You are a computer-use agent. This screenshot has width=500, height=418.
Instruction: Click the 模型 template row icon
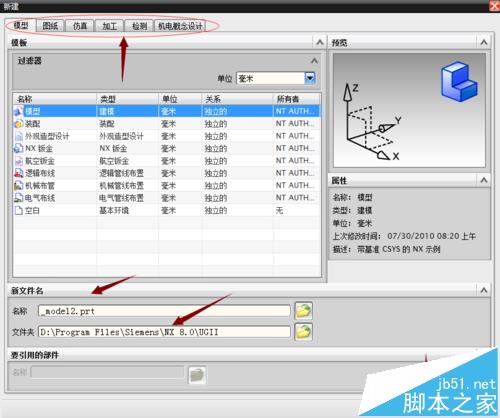click(18, 111)
